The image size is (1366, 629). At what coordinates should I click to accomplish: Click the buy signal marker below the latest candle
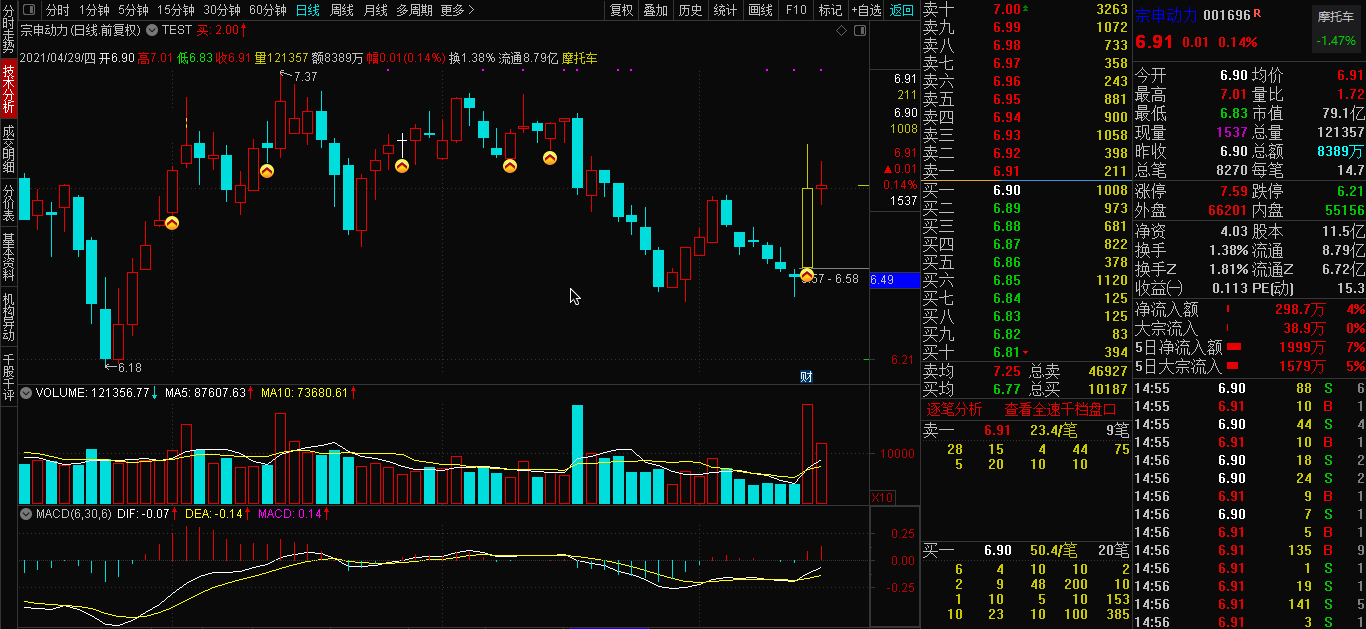coord(806,273)
